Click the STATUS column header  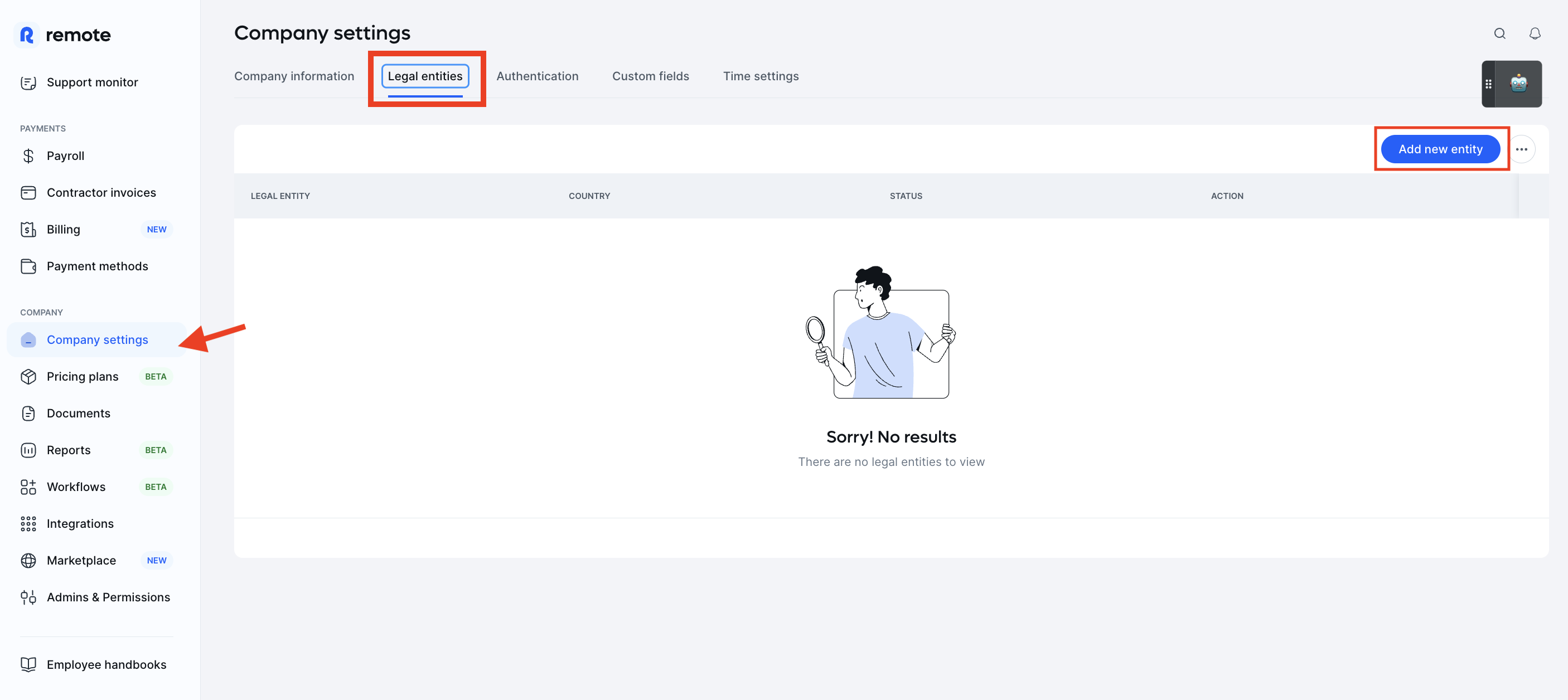(x=906, y=196)
